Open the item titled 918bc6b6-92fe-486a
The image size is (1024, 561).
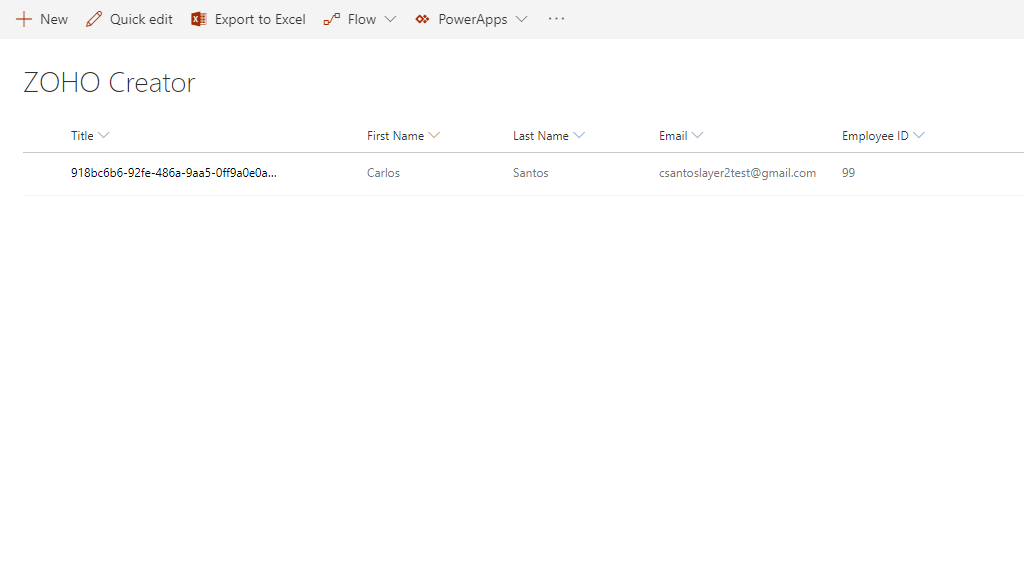point(173,173)
